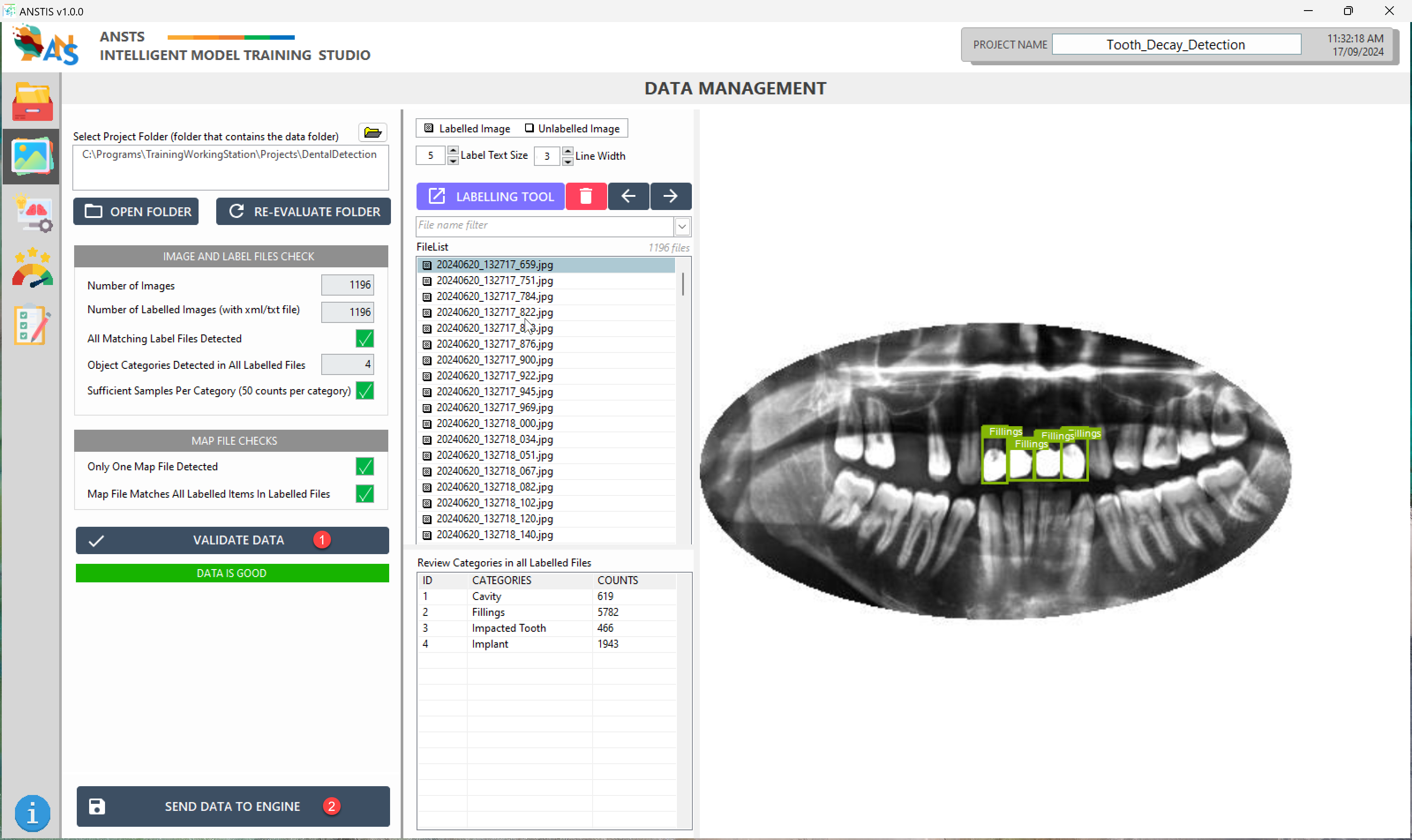This screenshot has width=1412, height=840.
Task: Click the yellow browse folder icon
Action: 372,132
